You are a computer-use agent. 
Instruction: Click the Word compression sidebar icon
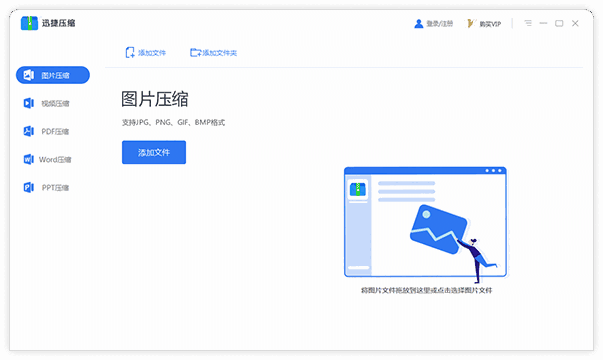(x=29, y=159)
